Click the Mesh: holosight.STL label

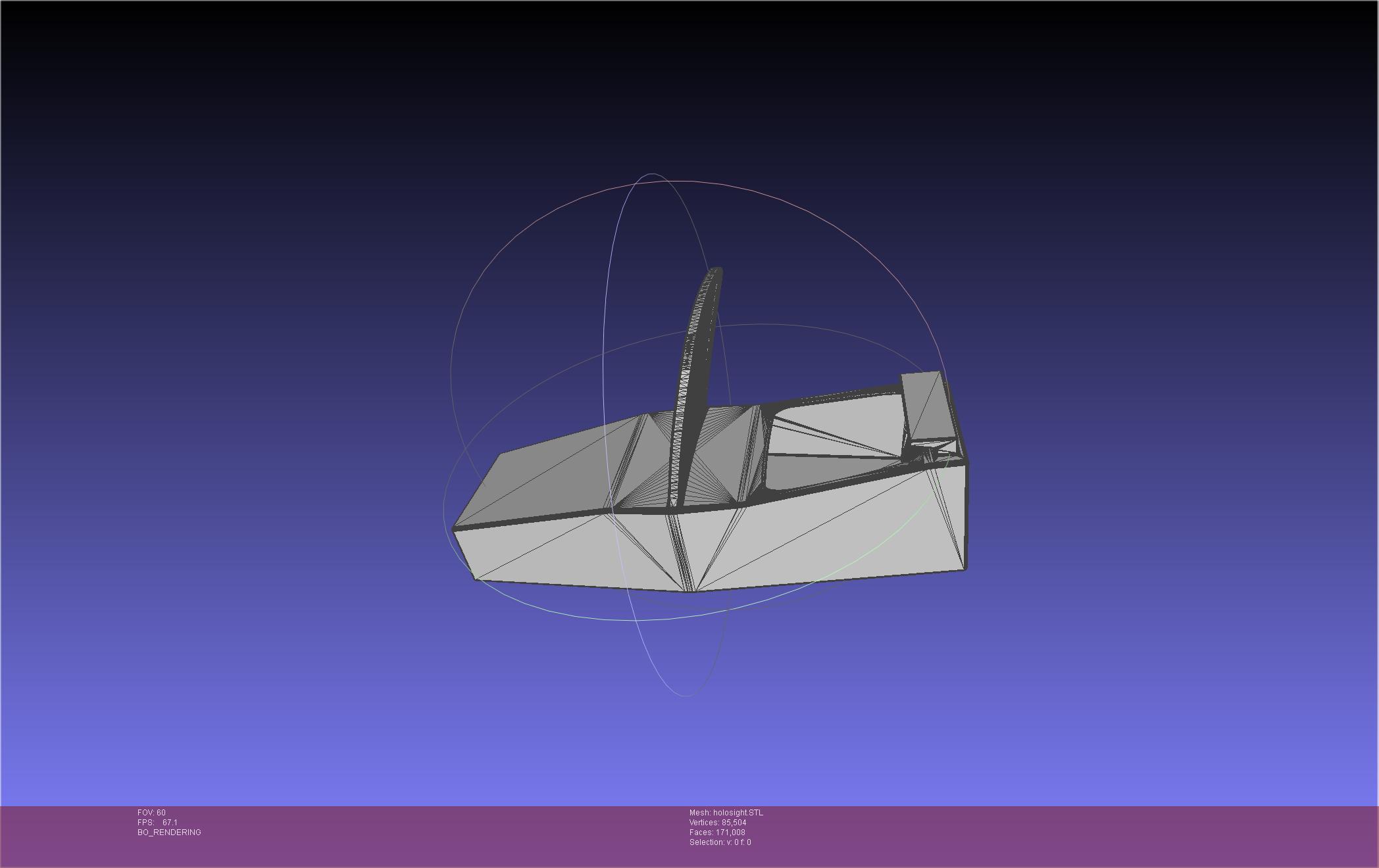(726, 813)
